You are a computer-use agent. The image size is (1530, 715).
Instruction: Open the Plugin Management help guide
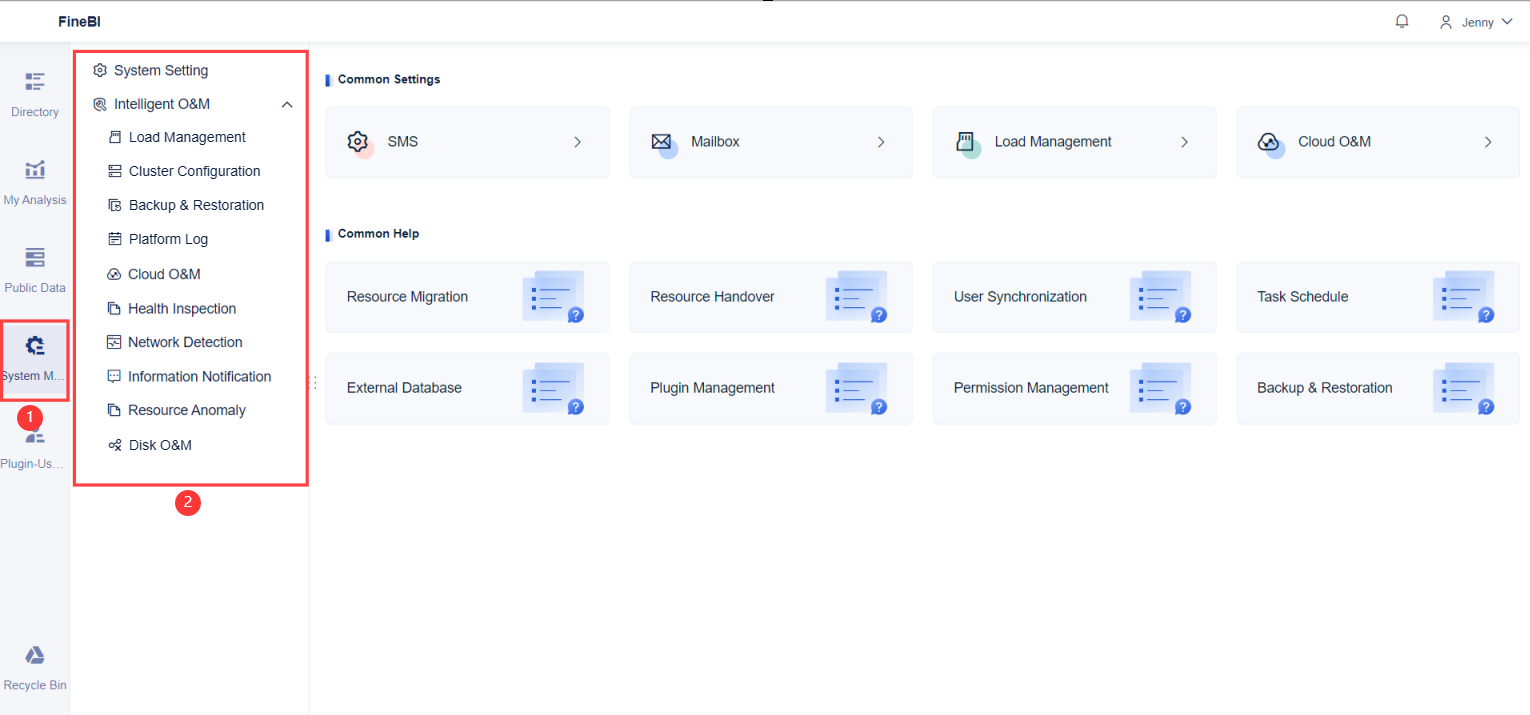tap(770, 388)
